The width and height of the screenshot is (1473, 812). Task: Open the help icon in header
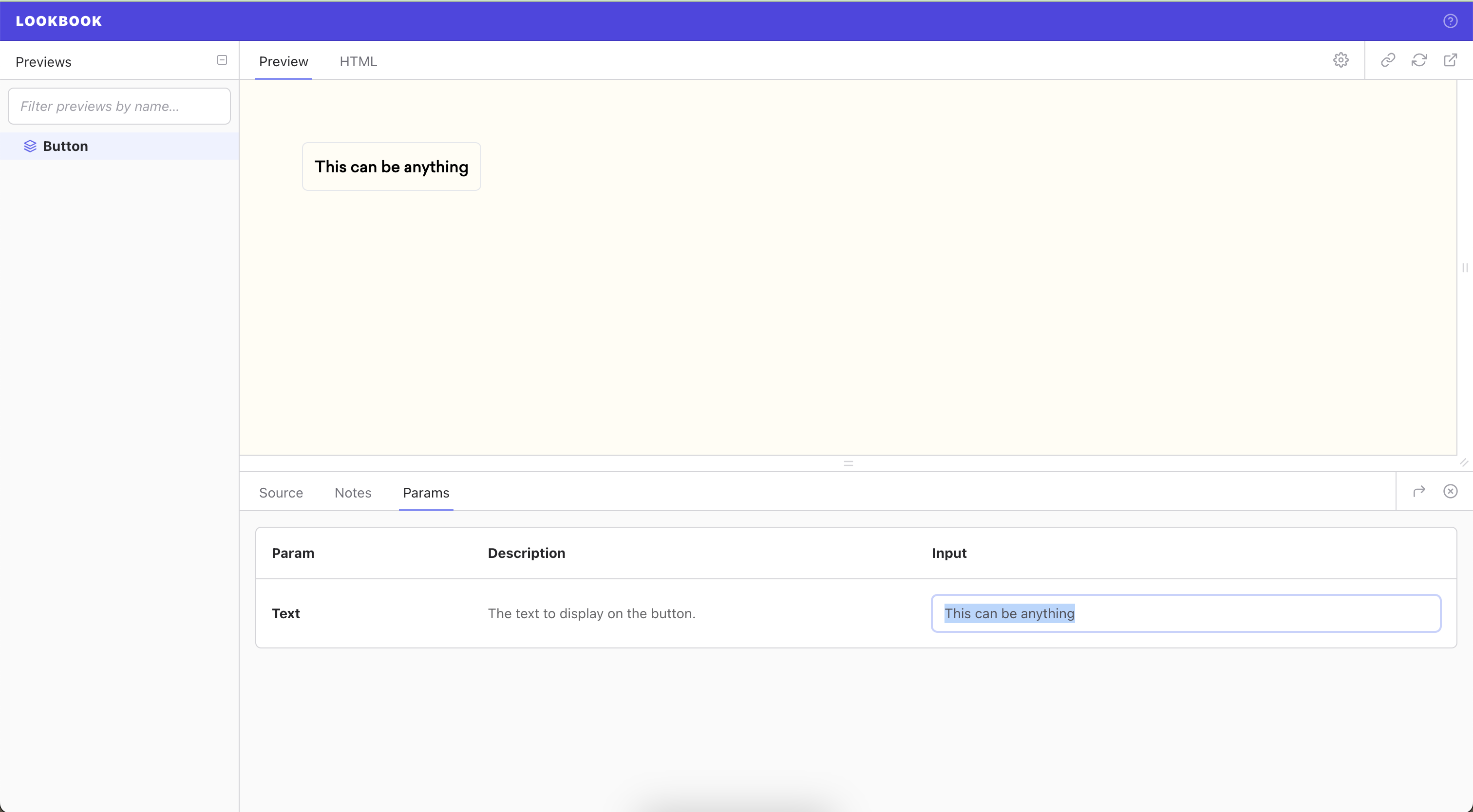(x=1450, y=21)
